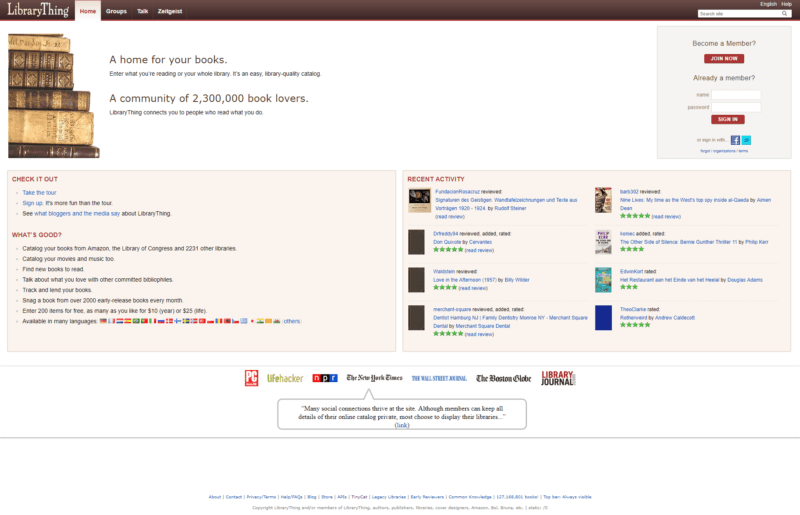800x515 pixels.
Task: Select the Spanish flag language
Action: 128,321
